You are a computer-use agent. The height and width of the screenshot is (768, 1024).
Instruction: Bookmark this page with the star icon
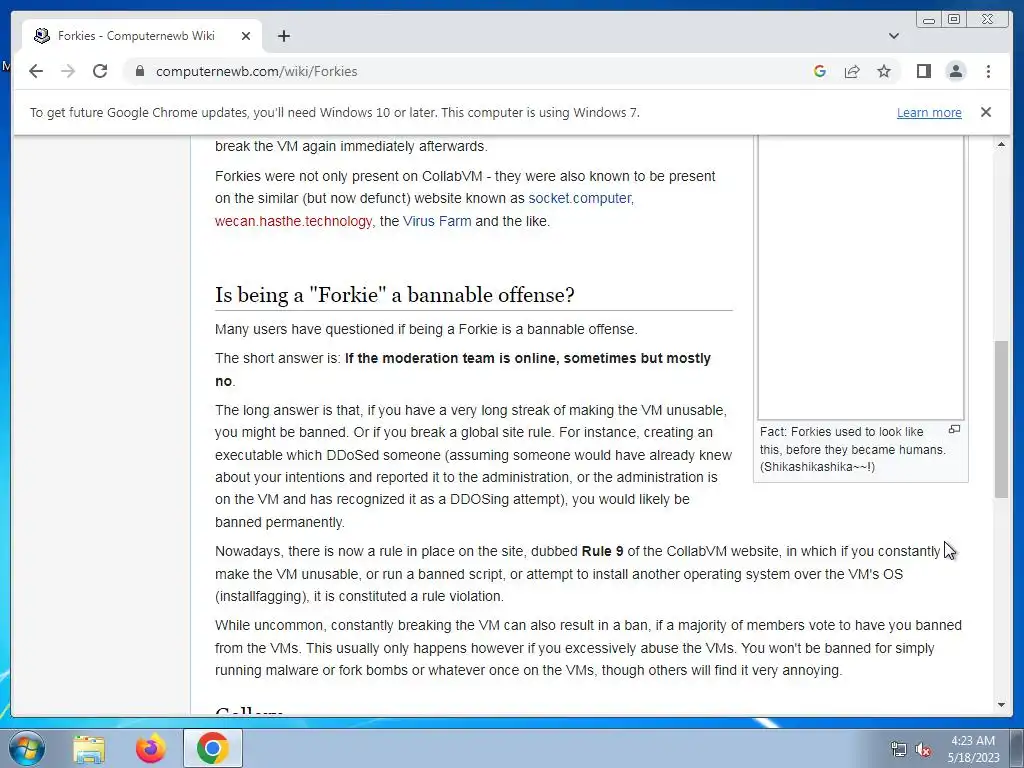click(x=884, y=71)
